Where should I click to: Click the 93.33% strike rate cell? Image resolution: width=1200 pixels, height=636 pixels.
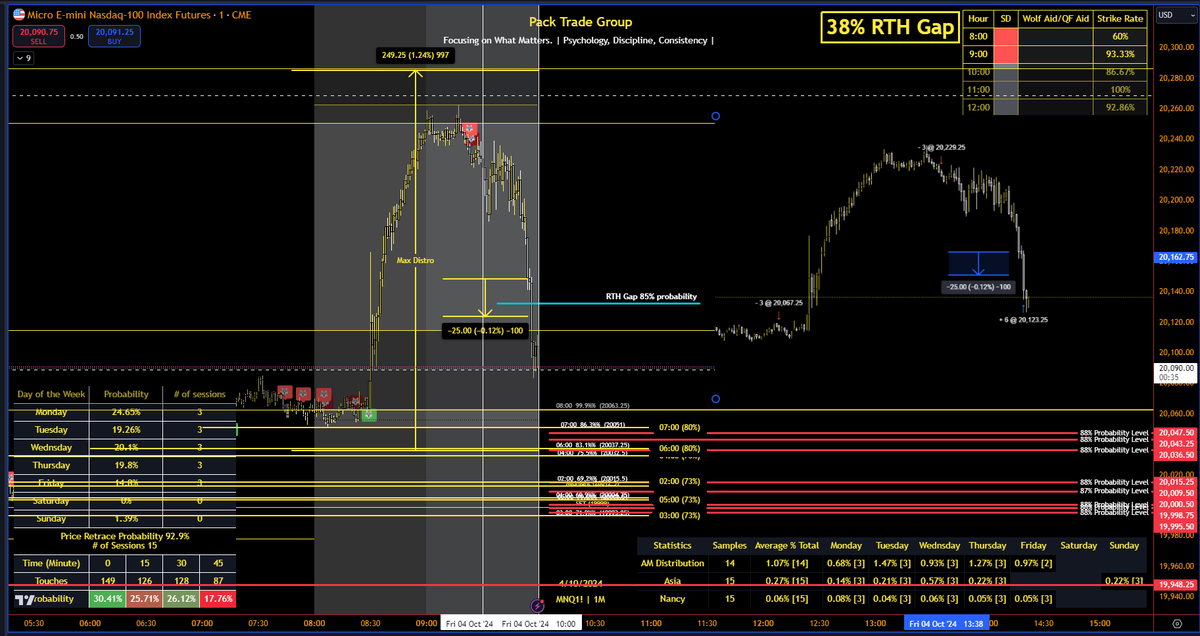(1119, 54)
